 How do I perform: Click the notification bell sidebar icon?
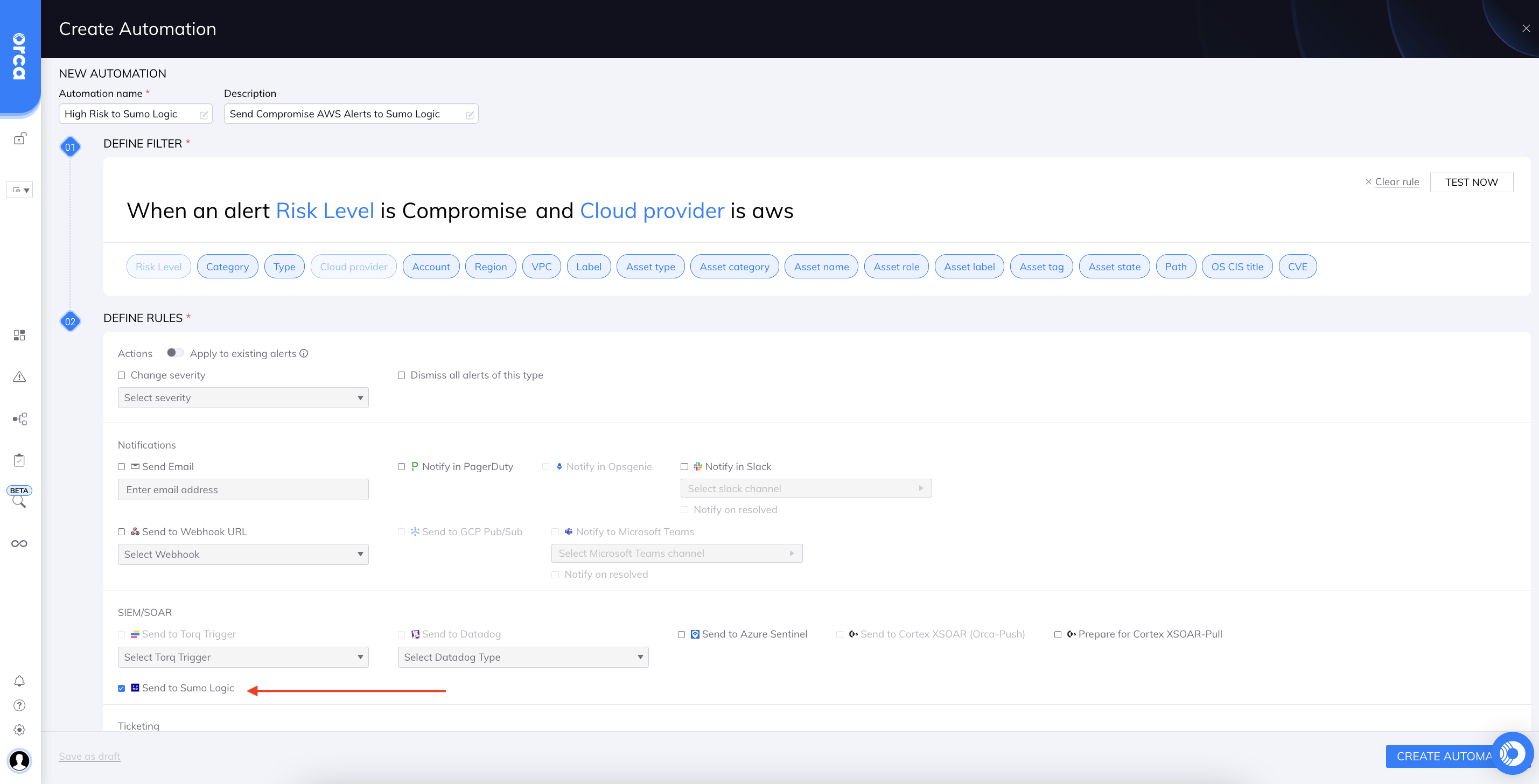tap(19, 681)
